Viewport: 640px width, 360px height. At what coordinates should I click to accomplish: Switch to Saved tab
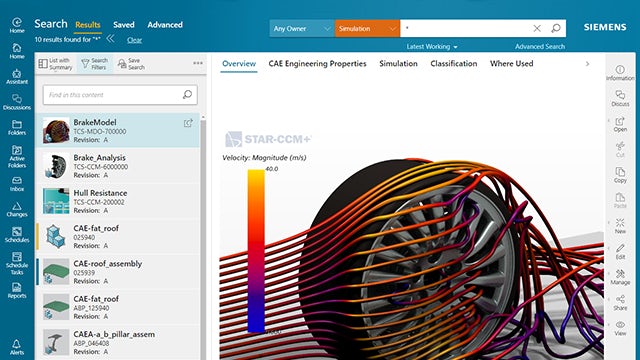pos(124,25)
